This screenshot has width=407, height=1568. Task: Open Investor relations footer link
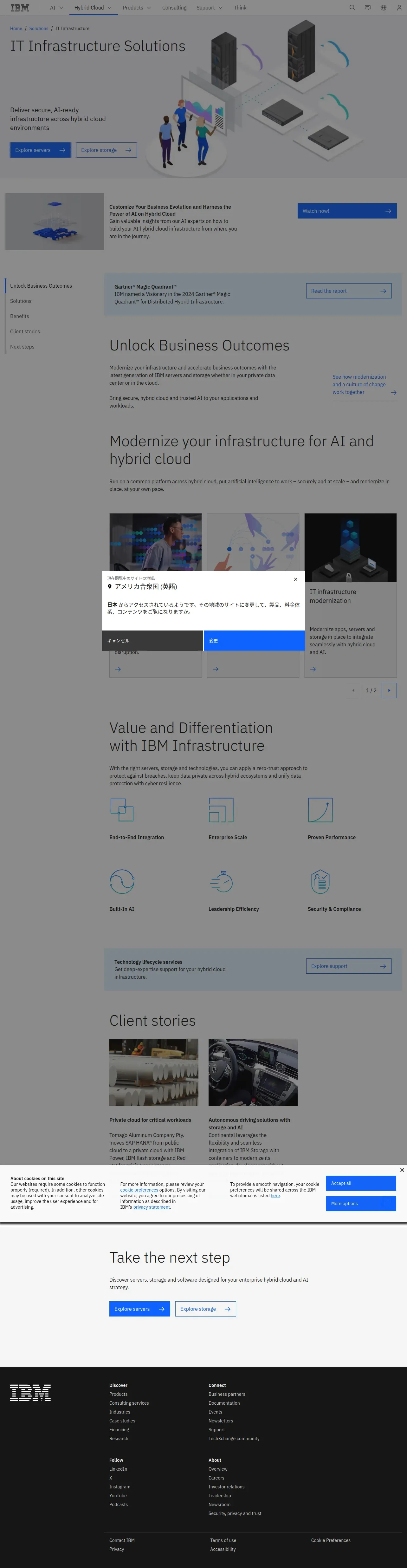(x=226, y=1486)
